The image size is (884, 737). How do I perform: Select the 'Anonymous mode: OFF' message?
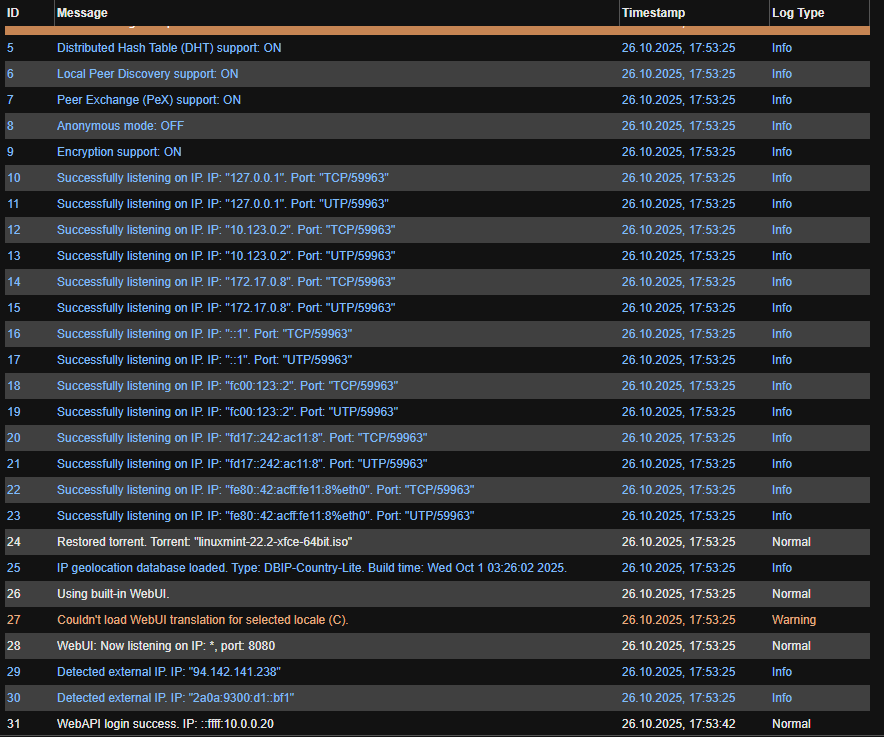coord(120,126)
